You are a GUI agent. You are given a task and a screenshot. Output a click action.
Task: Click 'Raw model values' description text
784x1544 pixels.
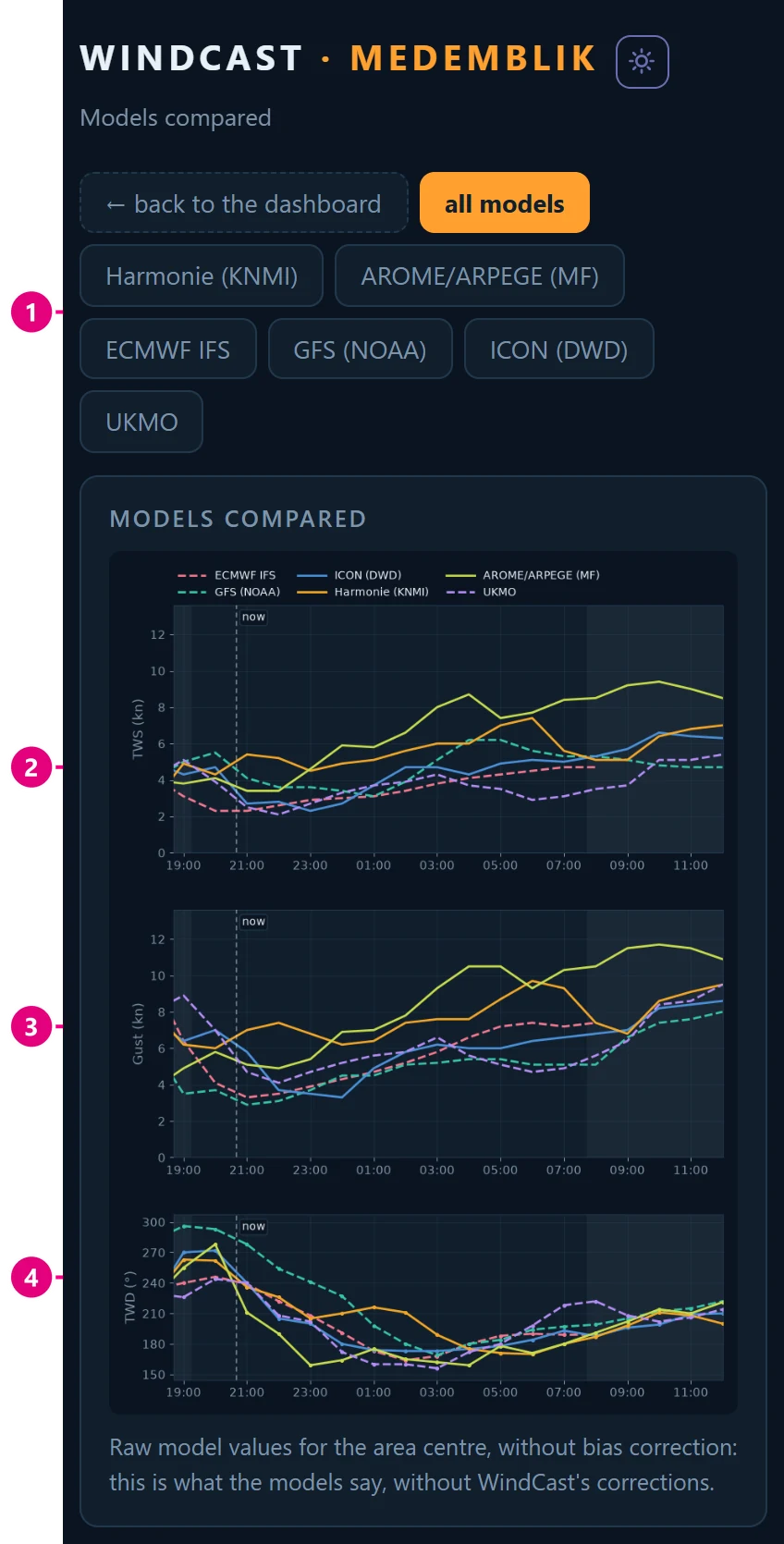(x=423, y=1464)
